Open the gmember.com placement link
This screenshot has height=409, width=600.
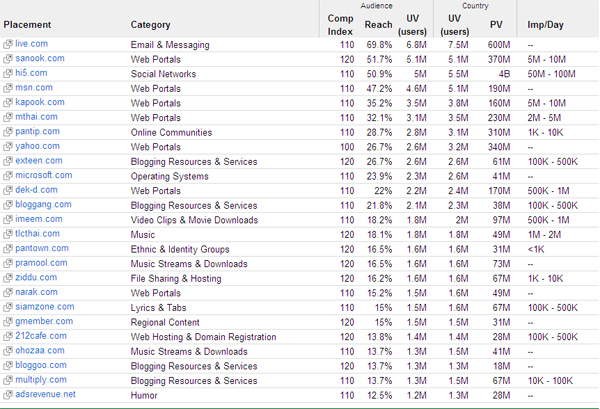click(x=44, y=321)
